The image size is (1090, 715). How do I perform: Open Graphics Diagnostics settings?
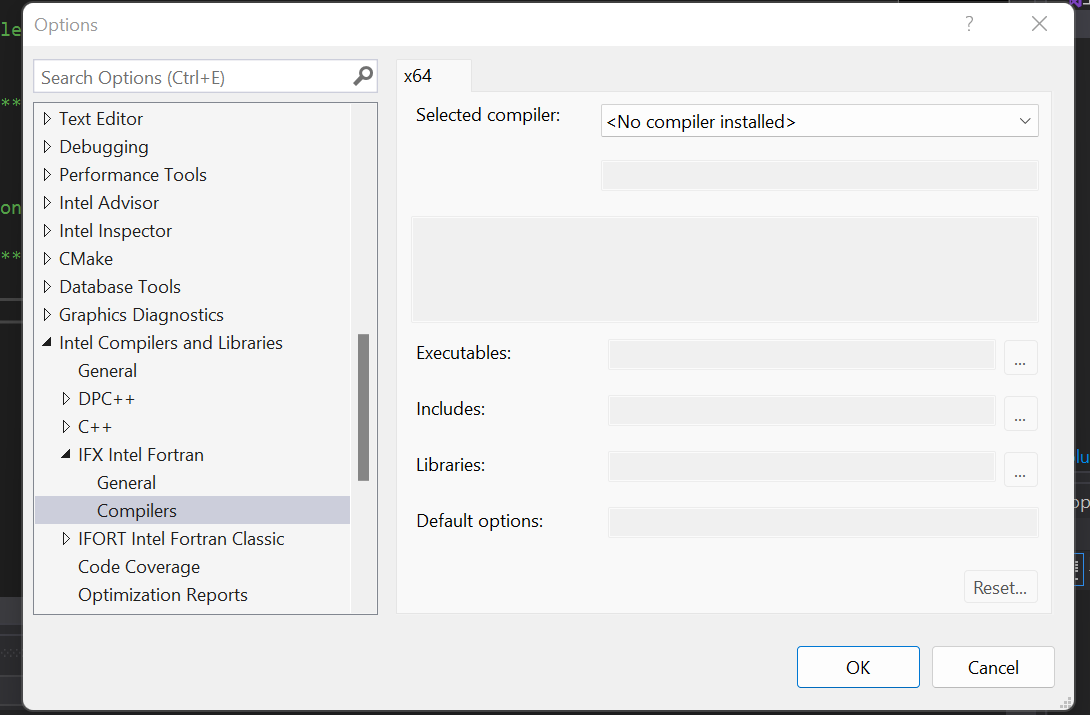(x=141, y=314)
